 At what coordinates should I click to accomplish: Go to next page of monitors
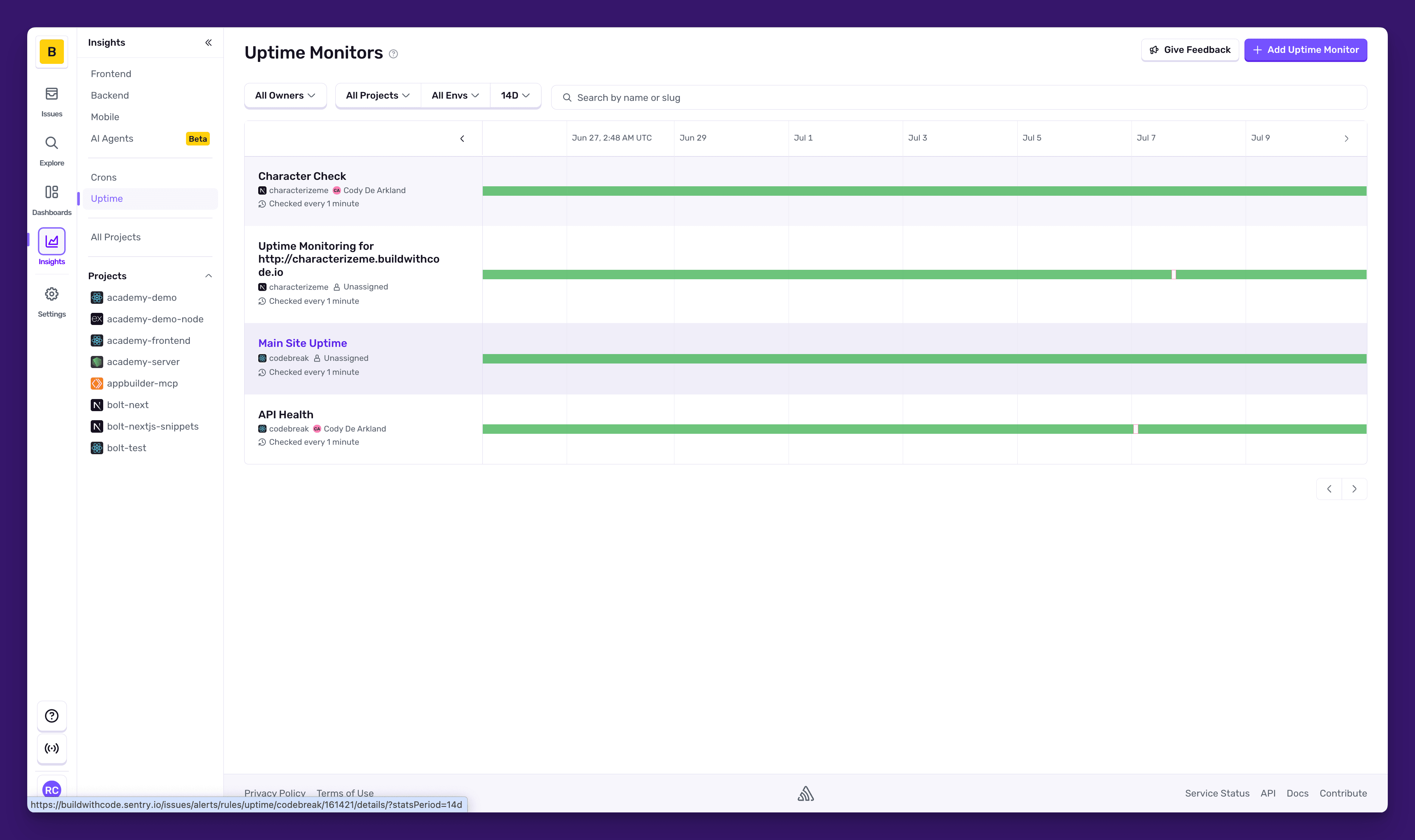click(1355, 489)
